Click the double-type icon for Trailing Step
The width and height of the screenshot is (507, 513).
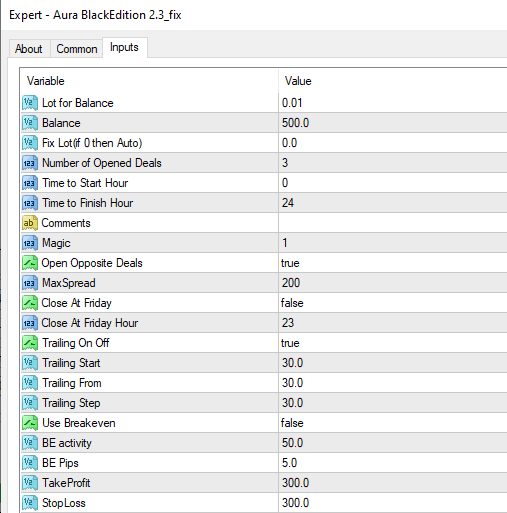coord(30,403)
